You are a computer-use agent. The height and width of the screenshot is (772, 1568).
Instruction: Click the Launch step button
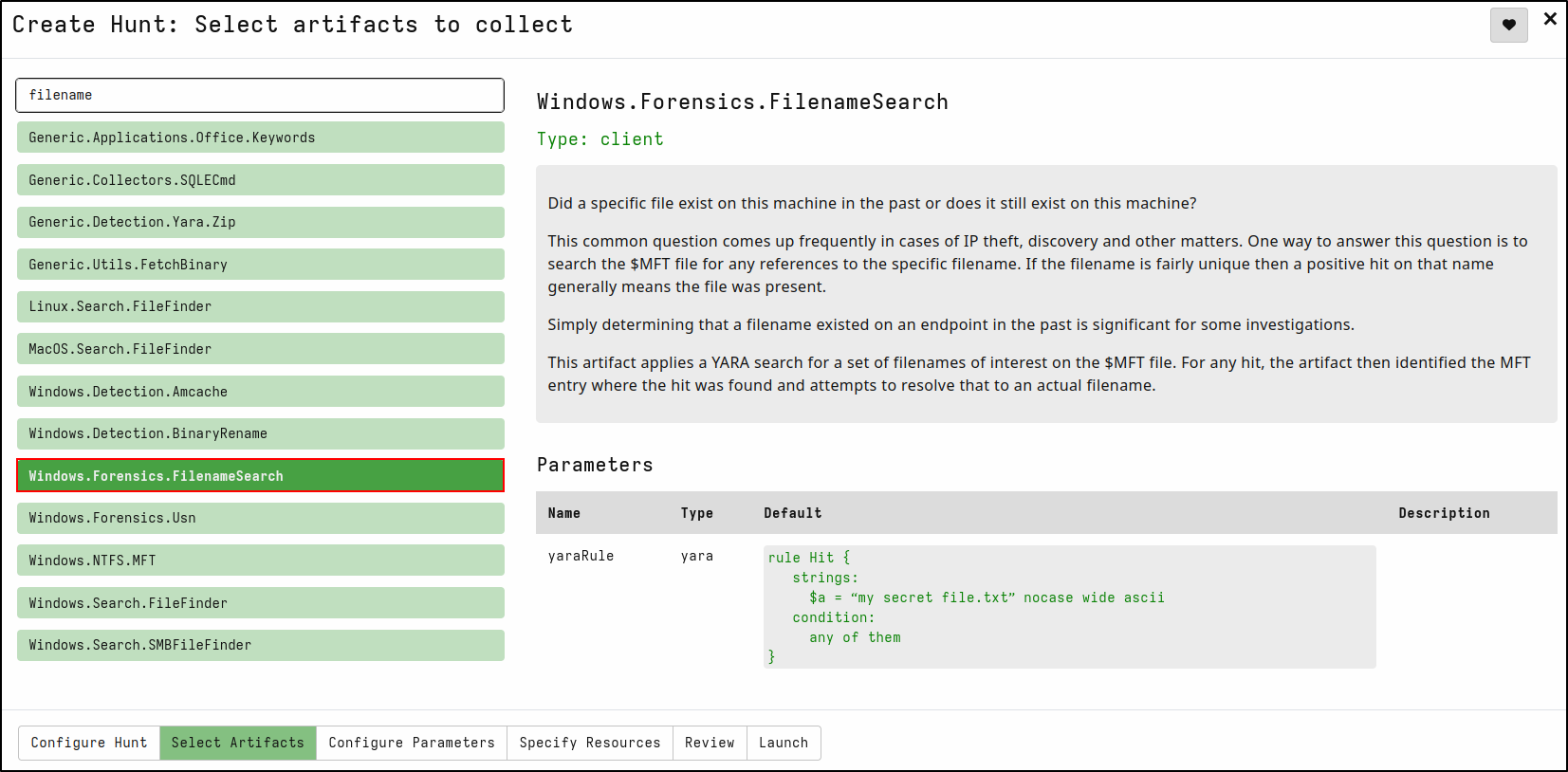(x=784, y=743)
